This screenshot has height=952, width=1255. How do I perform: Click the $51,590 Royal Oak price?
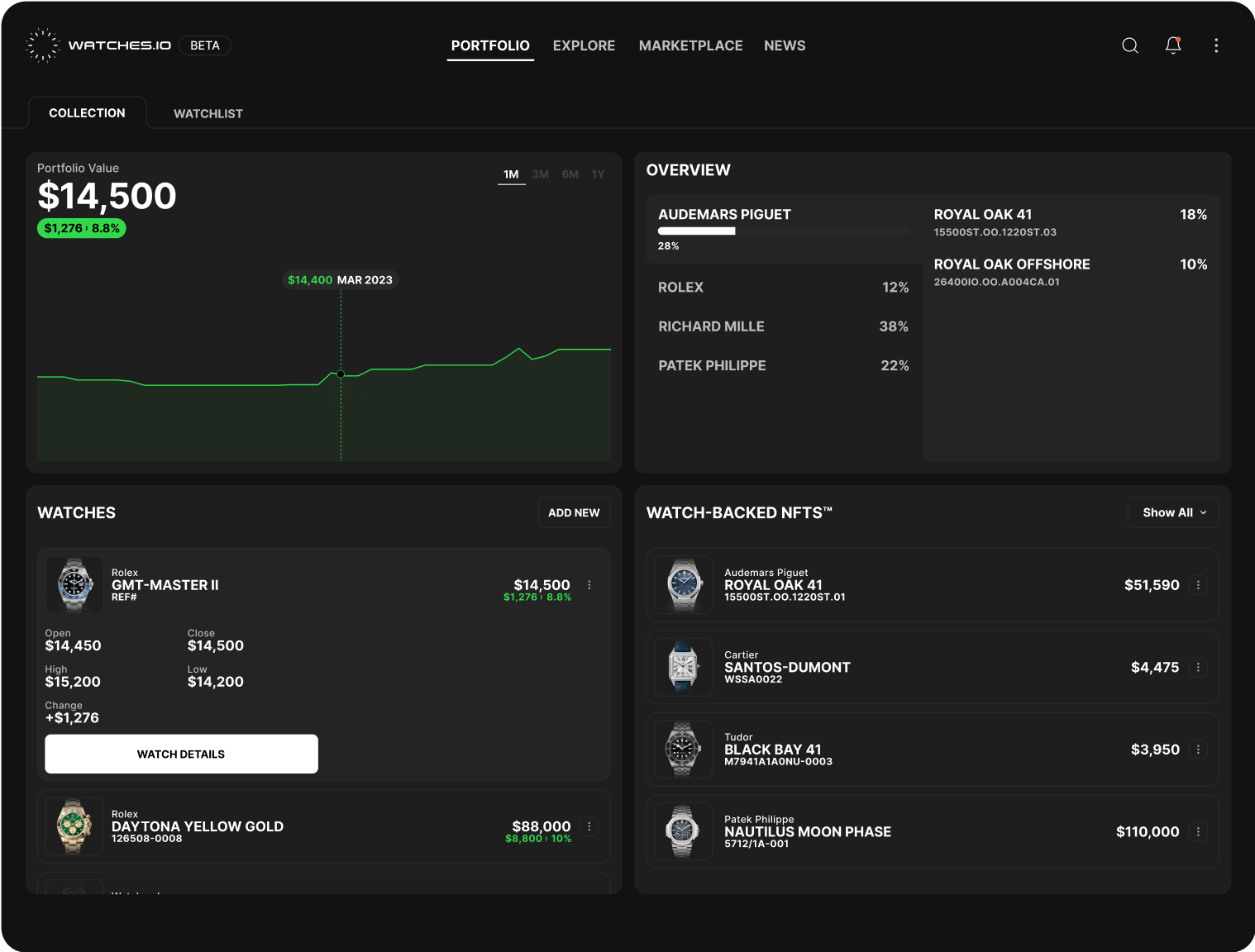pyautogui.click(x=1152, y=585)
